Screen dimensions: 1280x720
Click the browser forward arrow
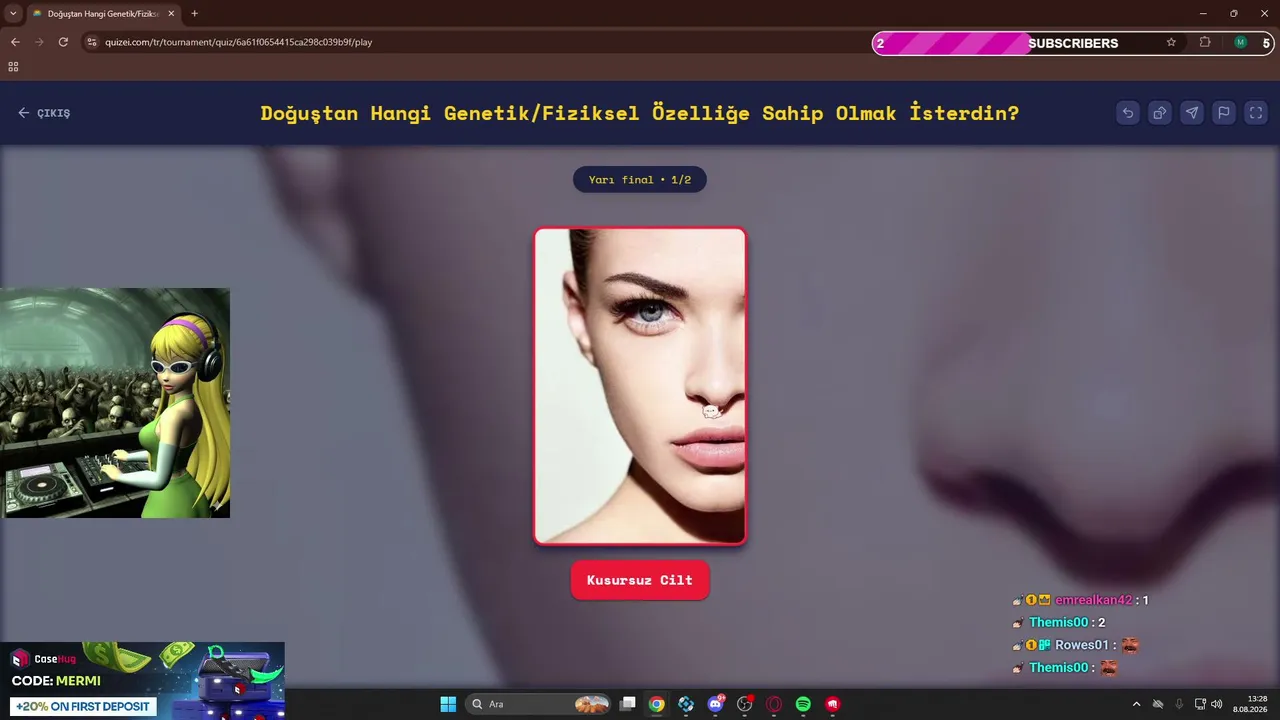click(x=39, y=42)
